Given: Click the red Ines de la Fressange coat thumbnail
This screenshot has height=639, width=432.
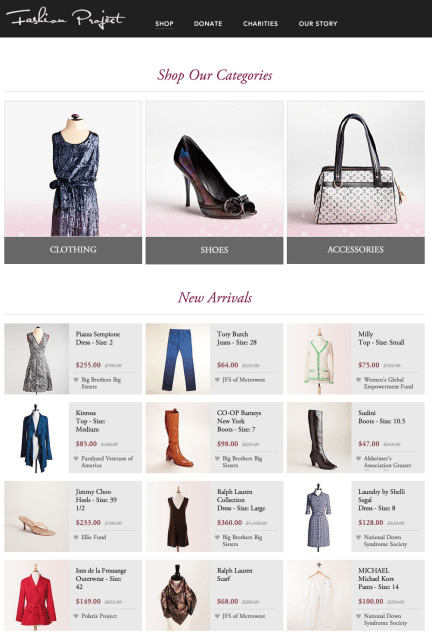Looking at the screenshot, I should click(37, 595).
